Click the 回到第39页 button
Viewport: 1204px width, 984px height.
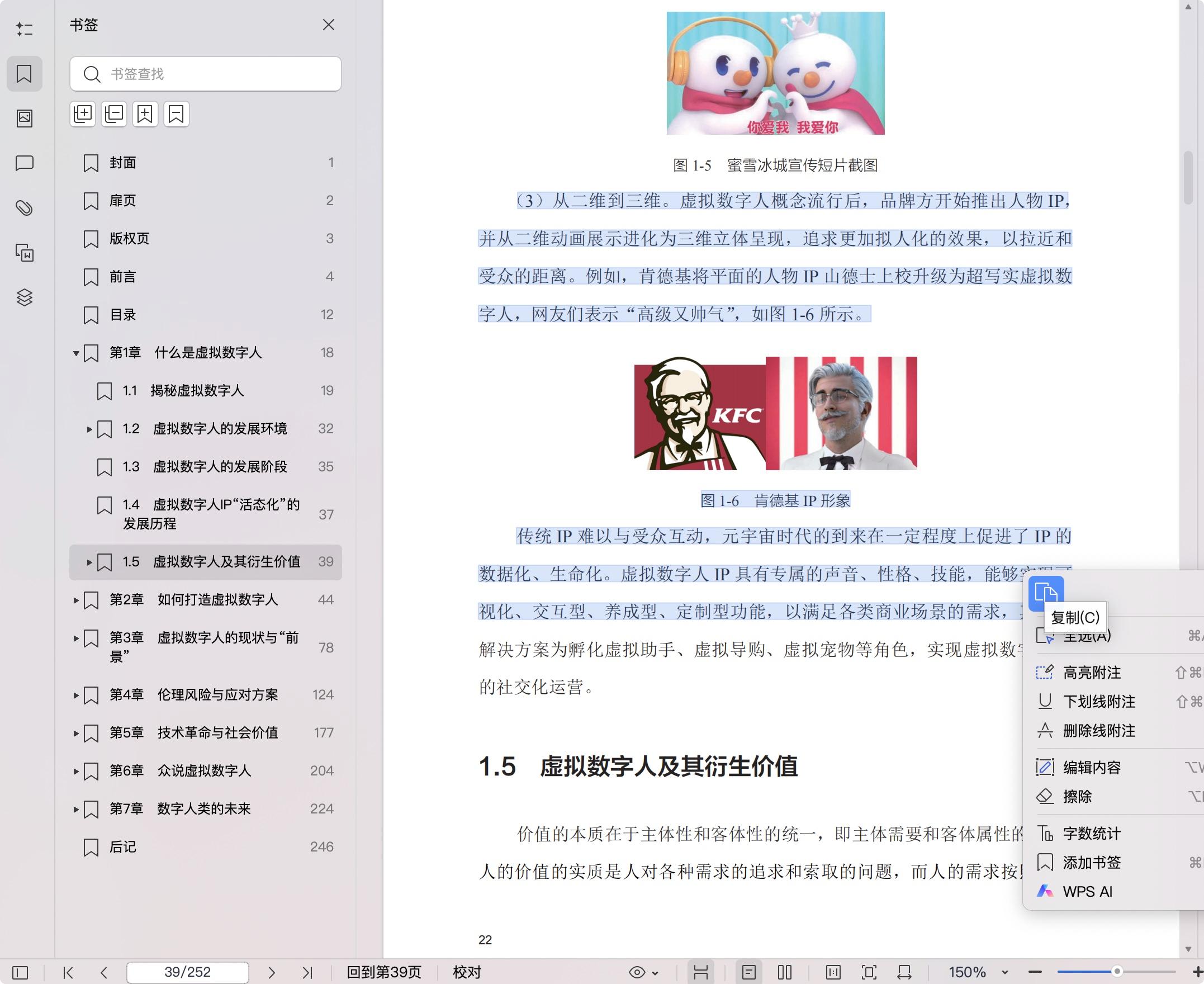click(384, 973)
